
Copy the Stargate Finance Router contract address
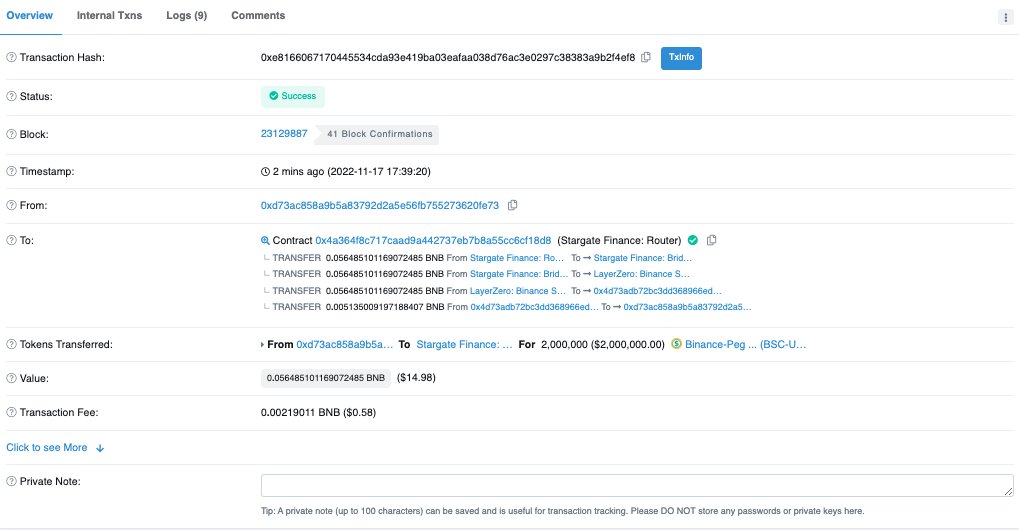pyautogui.click(x=712, y=240)
